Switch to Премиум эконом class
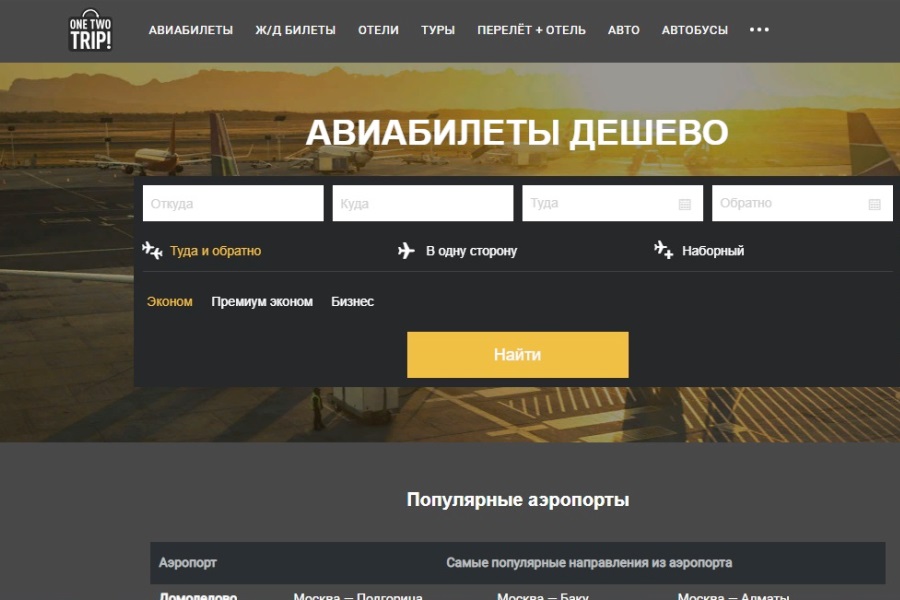900x600 pixels. click(262, 302)
